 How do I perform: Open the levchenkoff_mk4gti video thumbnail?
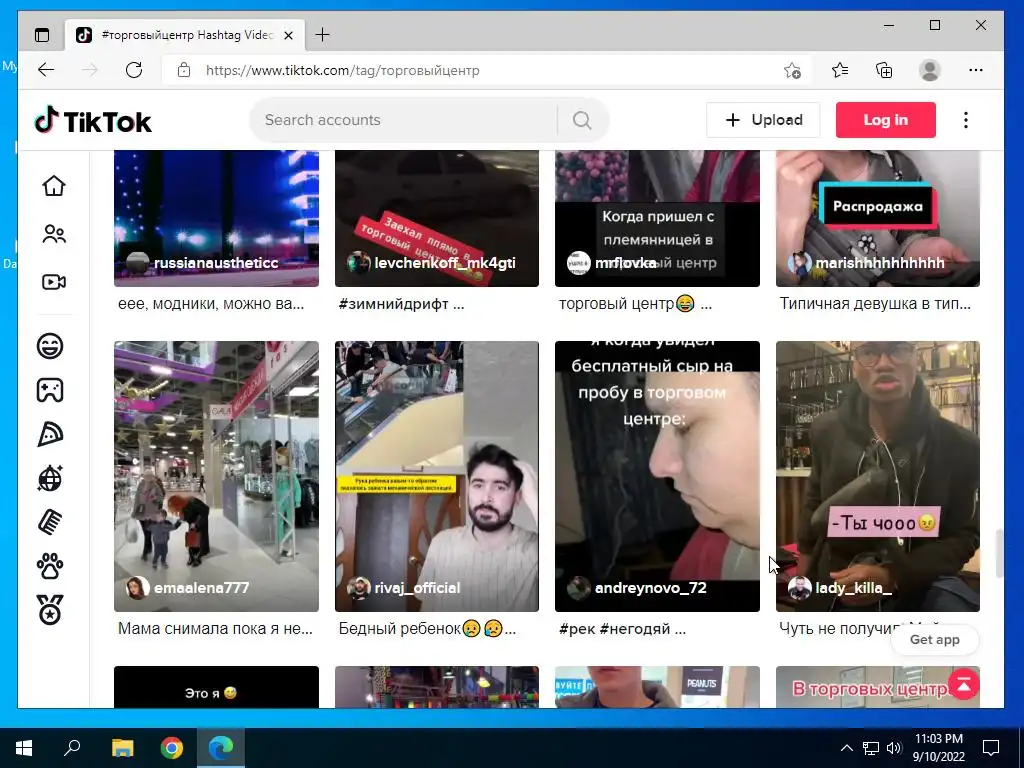(x=437, y=219)
